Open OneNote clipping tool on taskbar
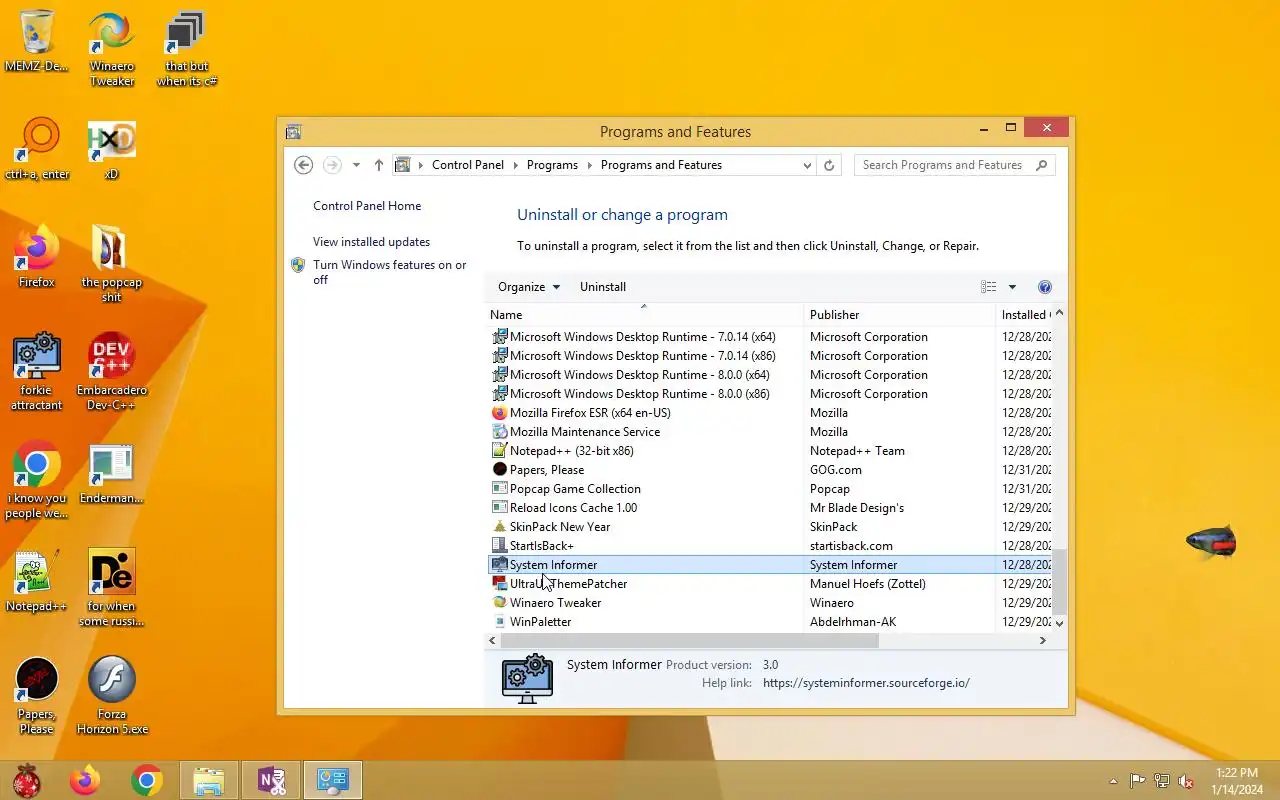This screenshot has height=800, width=1280. pyautogui.click(x=272, y=780)
